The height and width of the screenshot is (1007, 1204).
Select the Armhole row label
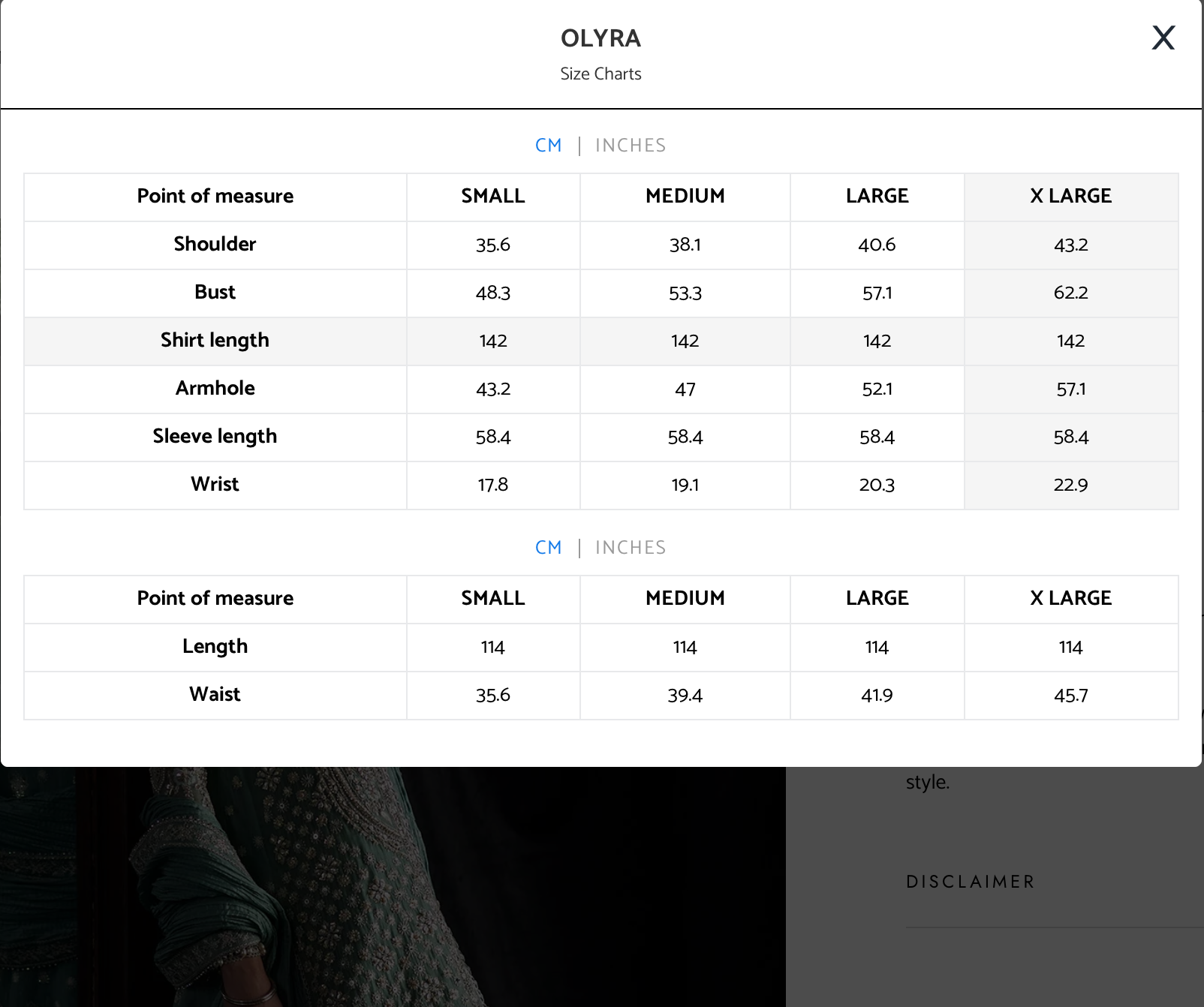tap(215, 389)
